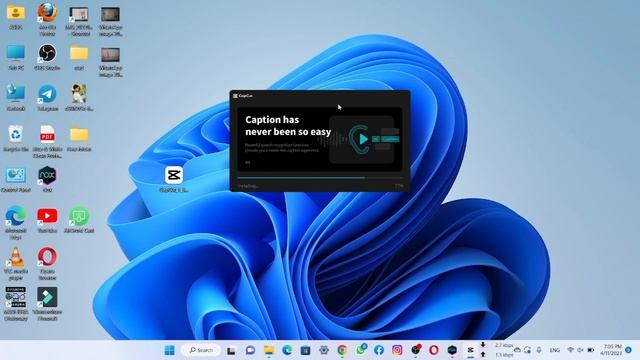
Task: Open the dictionary app shortcut beside Filmora
Action: (x=16, y=297)
